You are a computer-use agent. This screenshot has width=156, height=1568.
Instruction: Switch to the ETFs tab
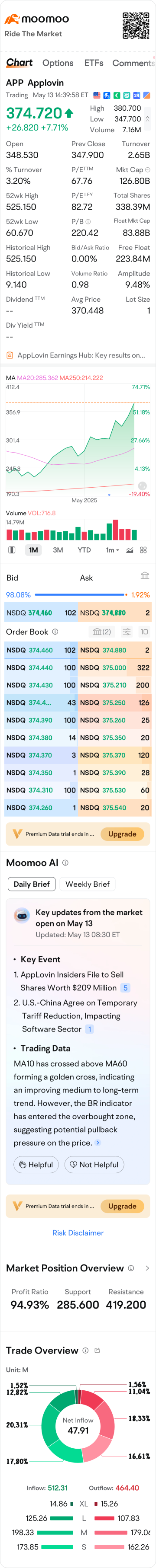(94, 63)
